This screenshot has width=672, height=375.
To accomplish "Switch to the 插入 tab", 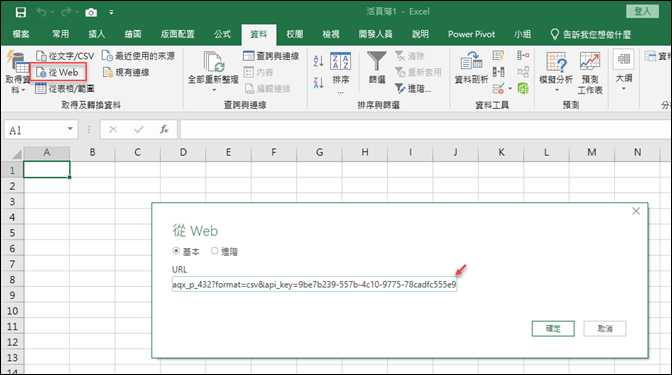I will pyautogui.click(x=96, y=34).
